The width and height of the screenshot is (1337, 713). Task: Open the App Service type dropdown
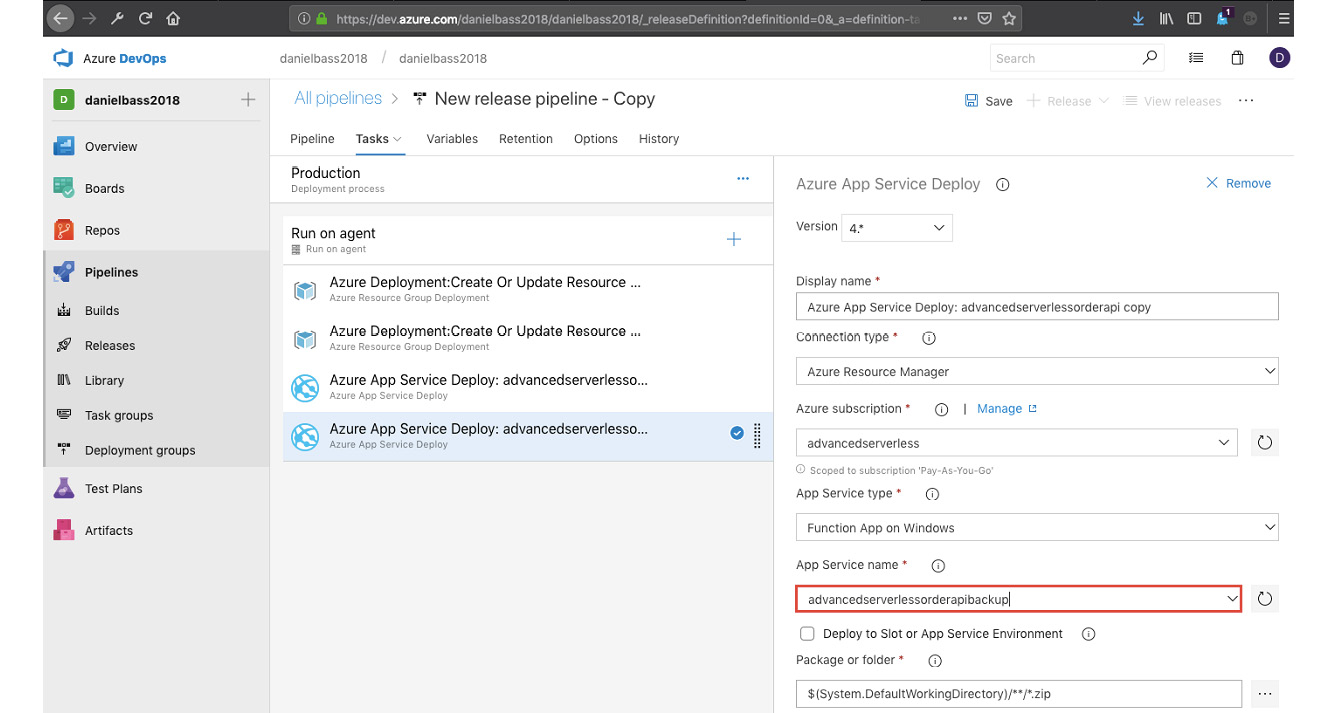pos(1037,527)
